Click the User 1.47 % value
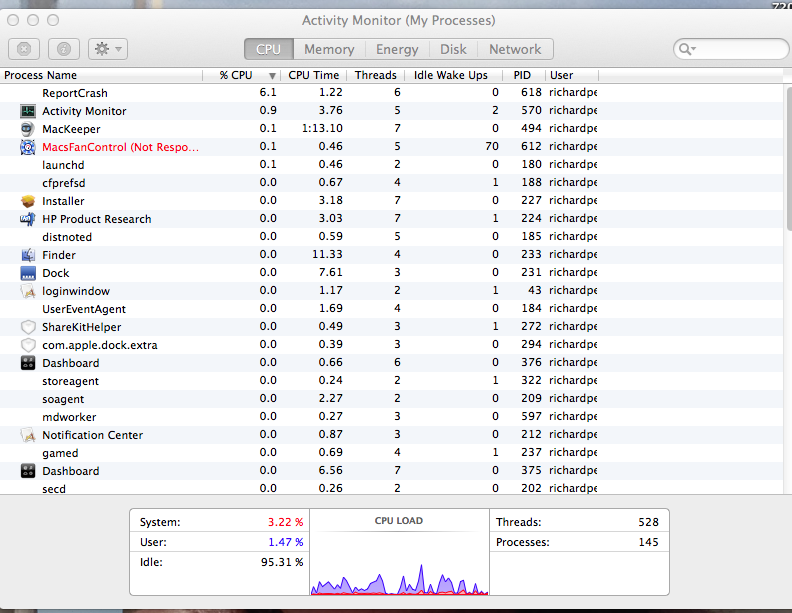Screen dimensions: 792x613 tap(285, 542)
